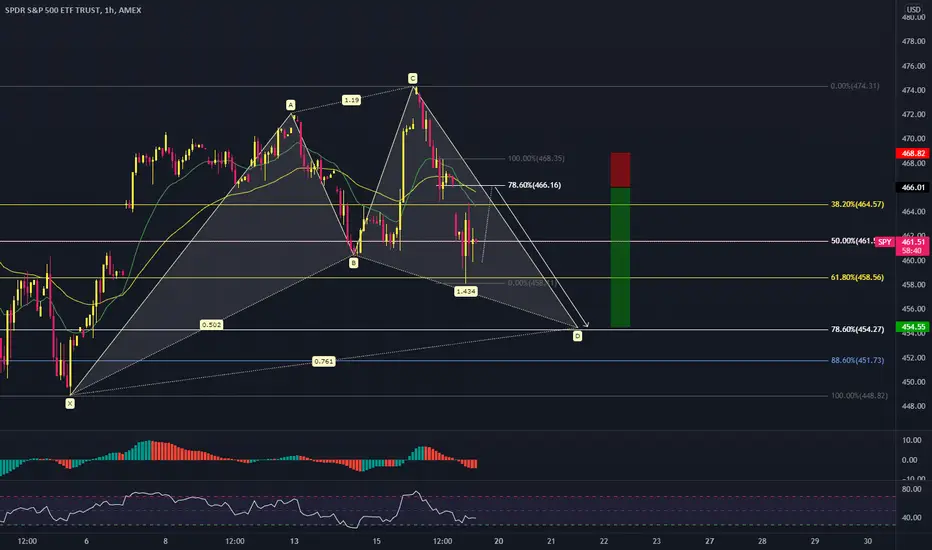Click the 30 date label on time axis
The width and height of the screenshot is (932, 550).
tap(868, 541)
